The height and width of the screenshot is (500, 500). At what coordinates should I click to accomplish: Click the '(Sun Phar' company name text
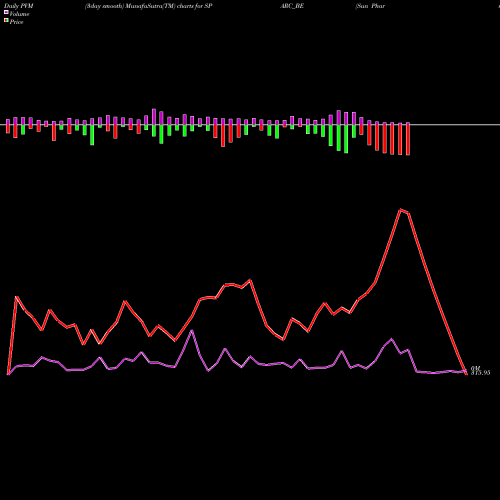coord(370,6)
